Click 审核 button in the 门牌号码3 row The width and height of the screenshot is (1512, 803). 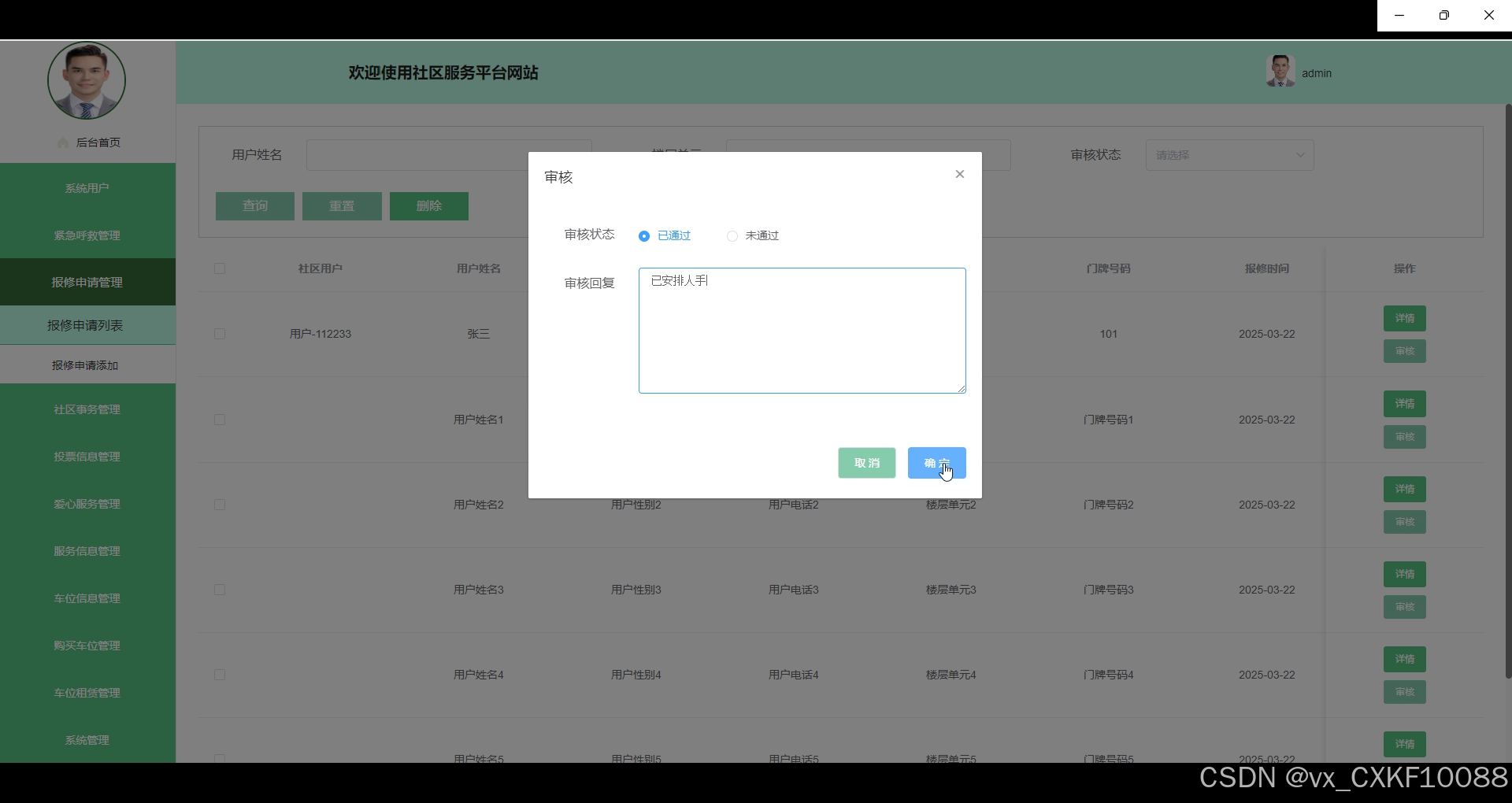(x=1405, y=607)
